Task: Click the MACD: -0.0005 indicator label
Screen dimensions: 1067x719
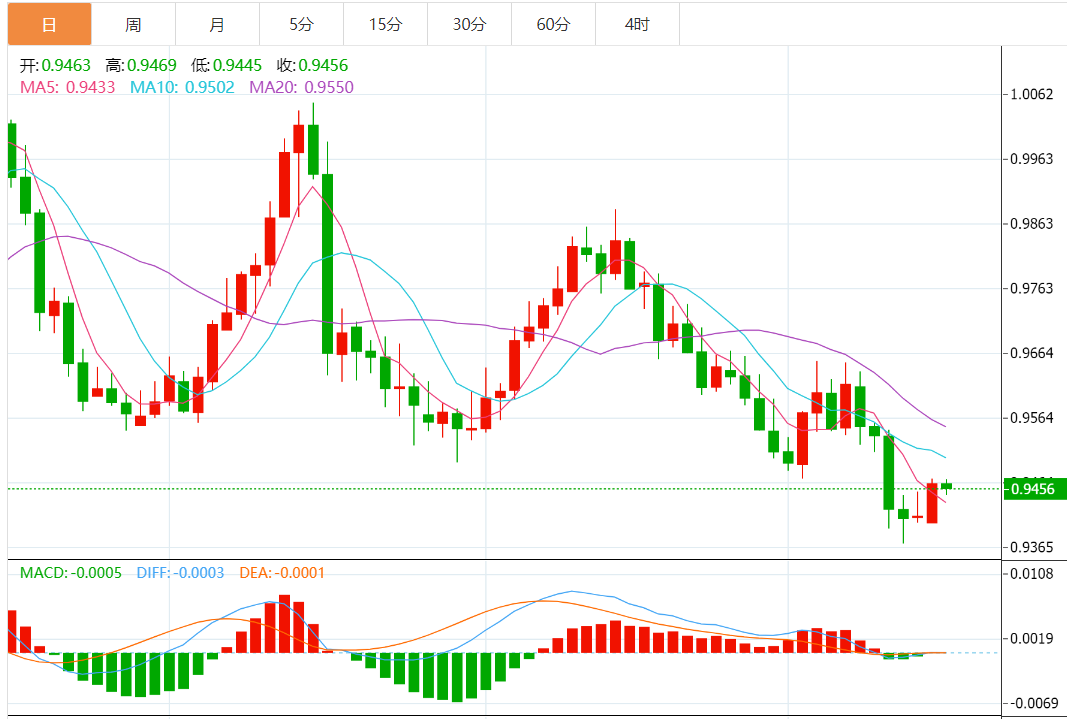Action: (x=71, y=573)
